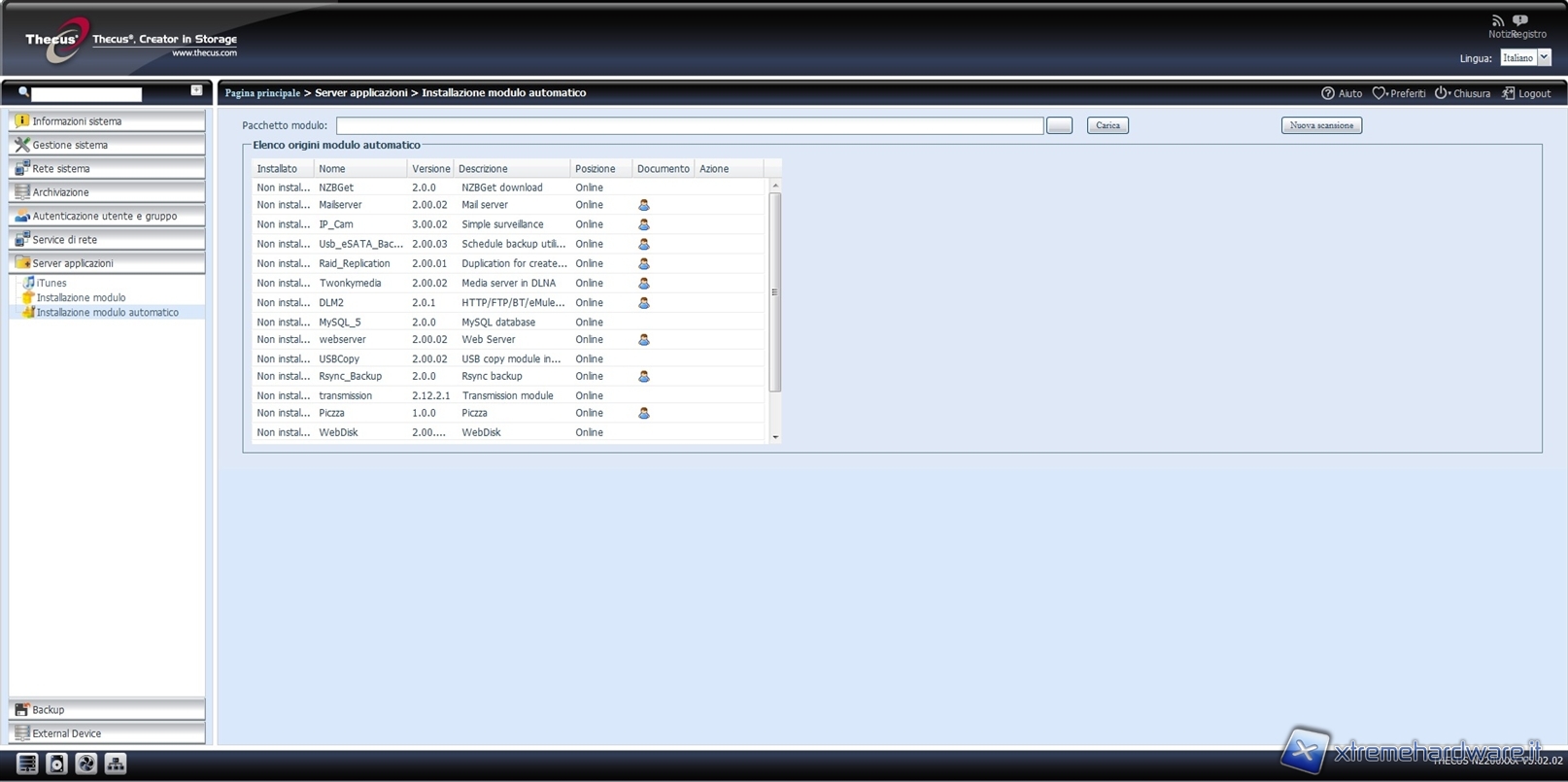Select Installazione modulo in the tree
This screenshot has height=782, width=1568.
[81, 298]
